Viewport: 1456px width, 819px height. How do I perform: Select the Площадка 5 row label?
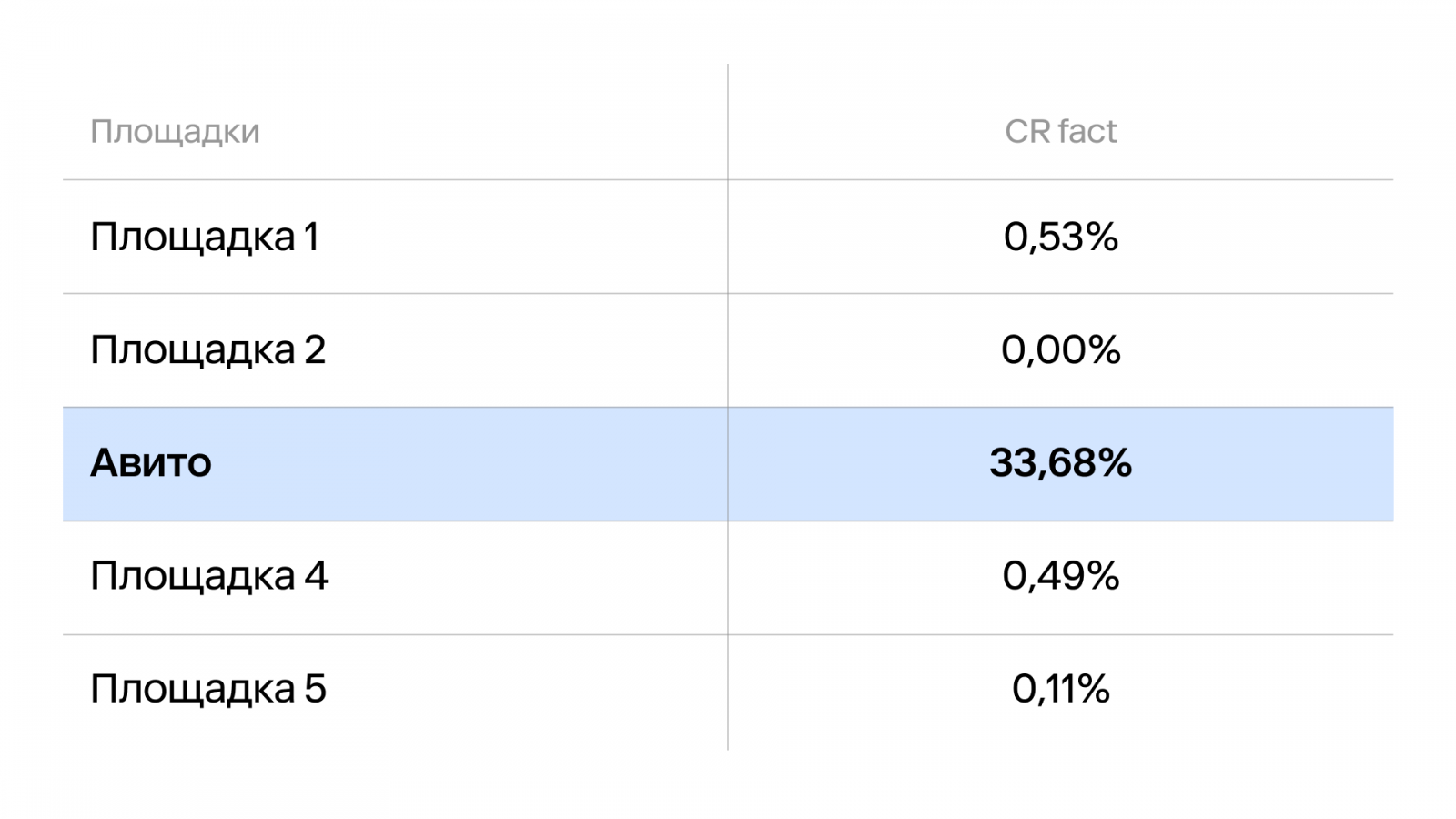point(207,689)
